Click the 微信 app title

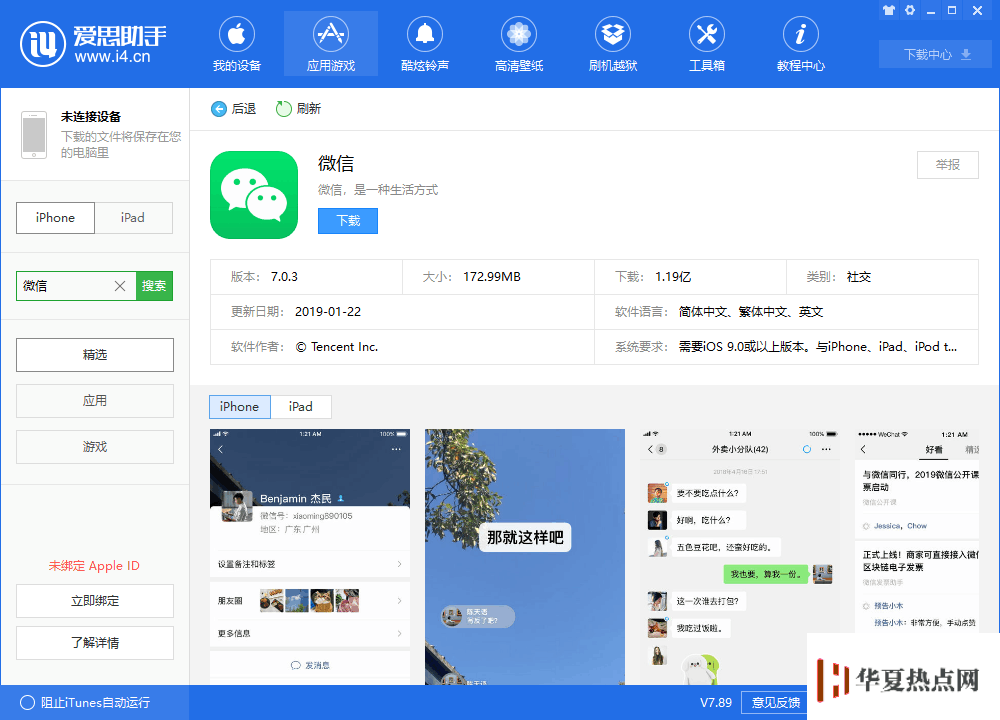click(x=336, y=164)
